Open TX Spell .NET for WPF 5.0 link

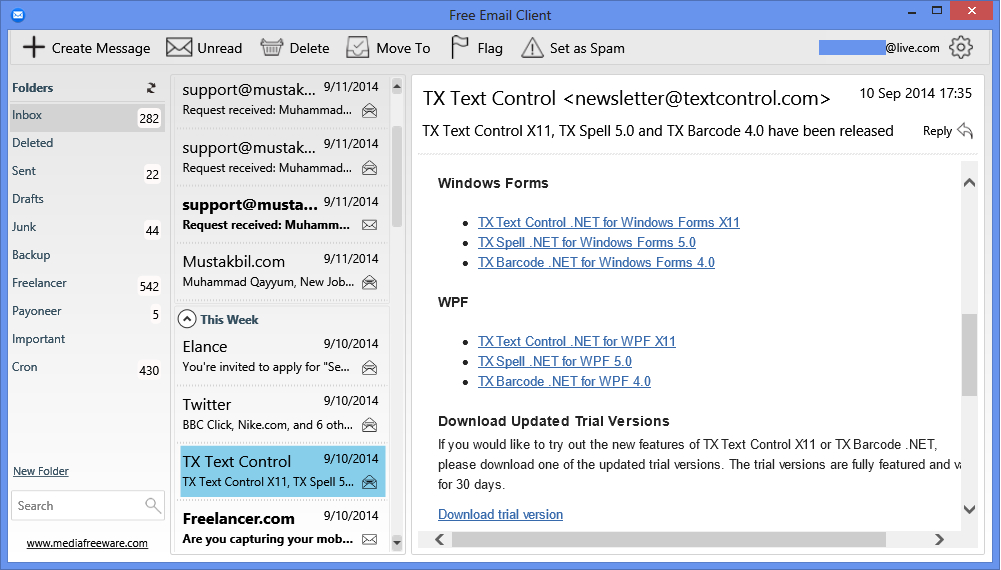pos(555,361)
